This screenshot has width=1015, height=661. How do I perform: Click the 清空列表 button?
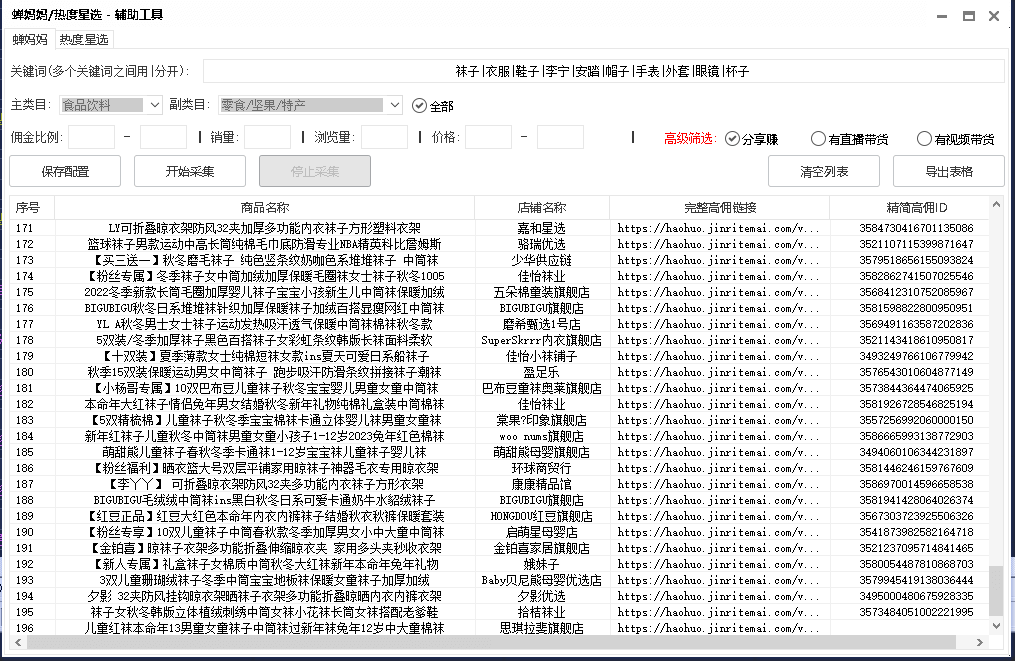pos(823,172)
